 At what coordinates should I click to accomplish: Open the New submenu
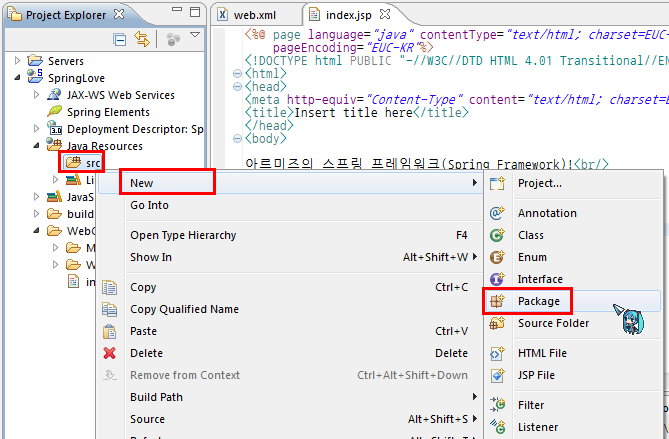[290, 183]
